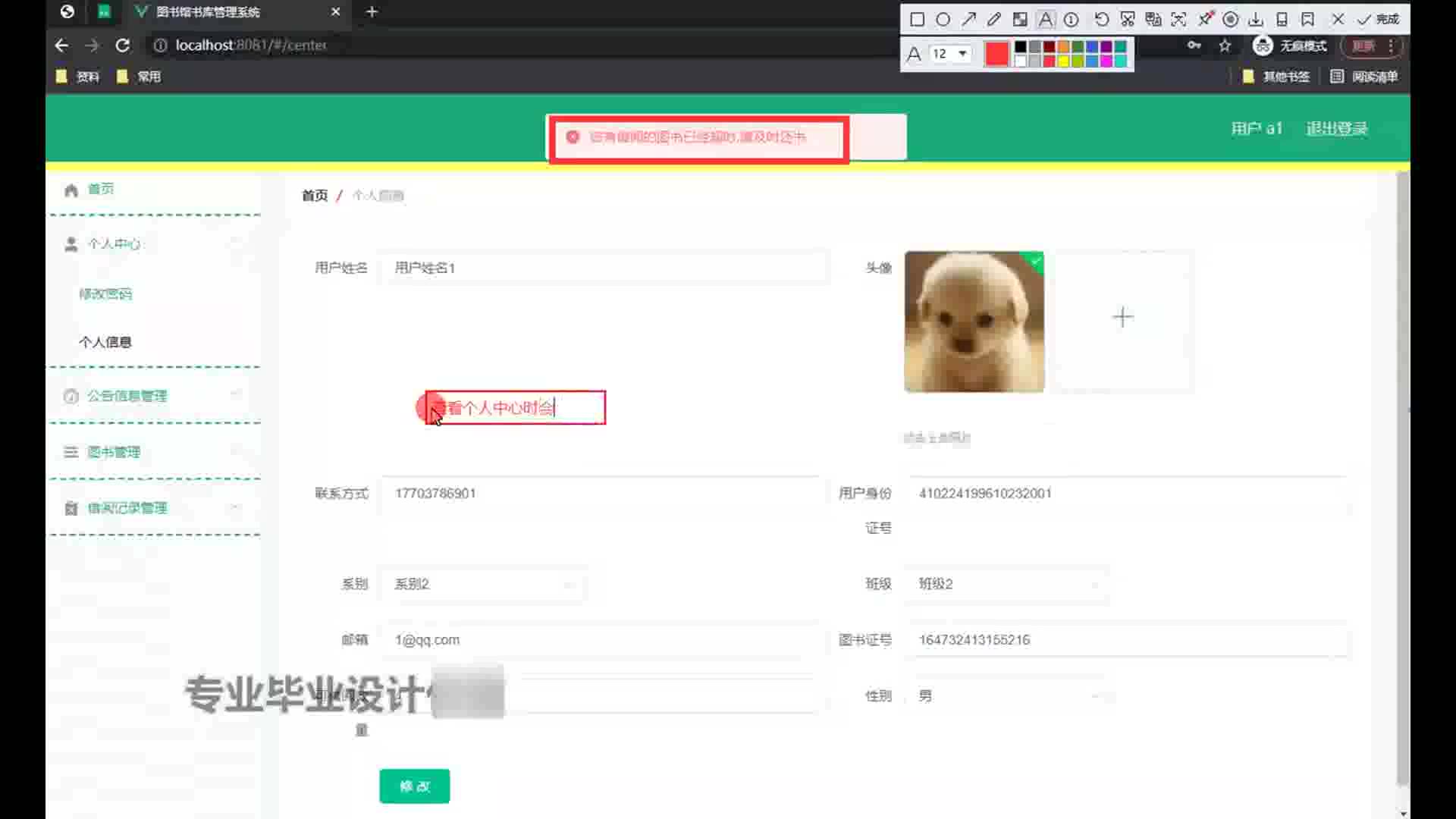The width and height of the screenshot is (1456, 819).
Task: Click the bookmark star in address bar
Action: [1225, 45]
